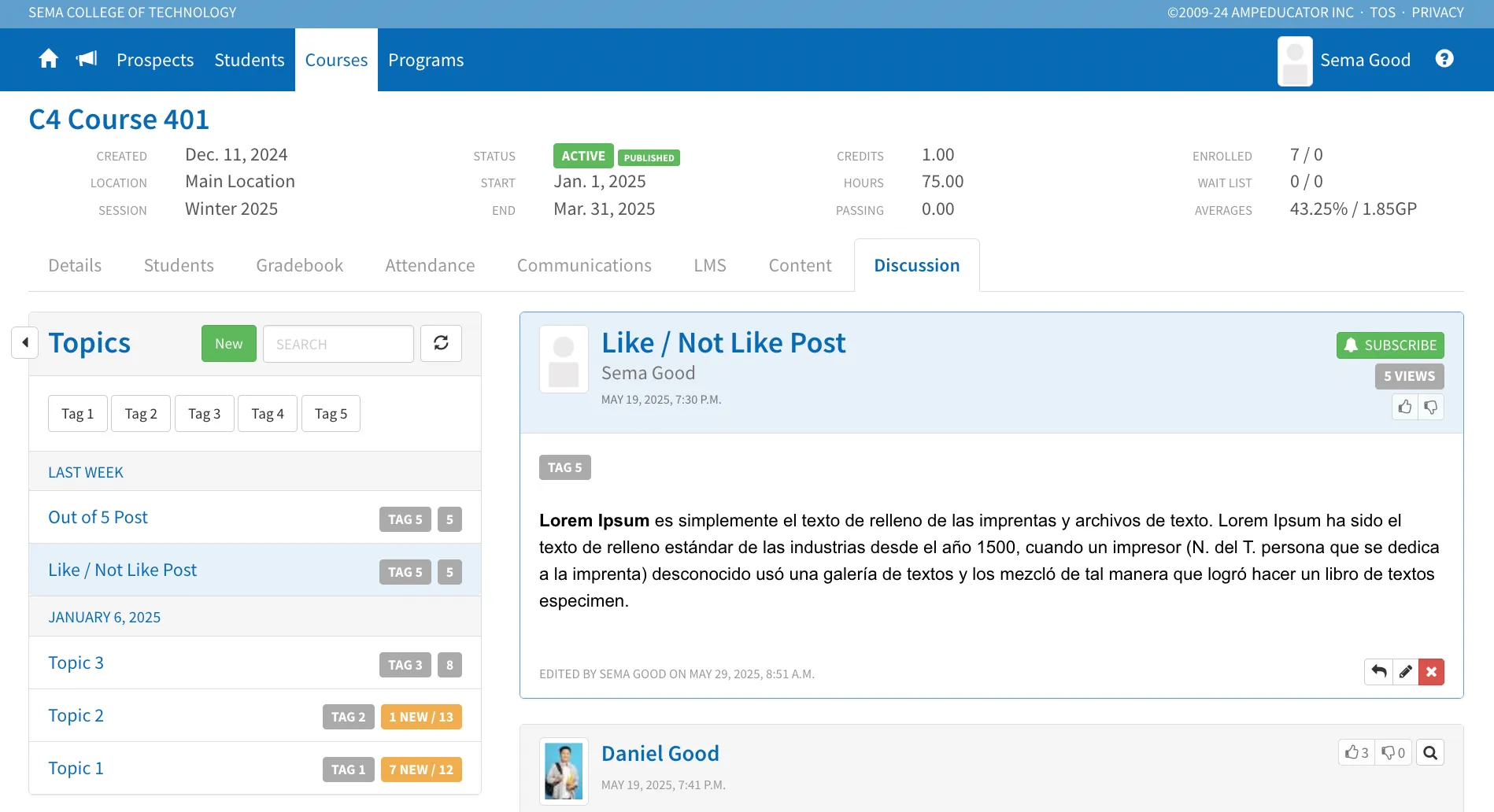Dislike the Like / Not Like Post
The image size is (1494, 812).
point(1431,407)
